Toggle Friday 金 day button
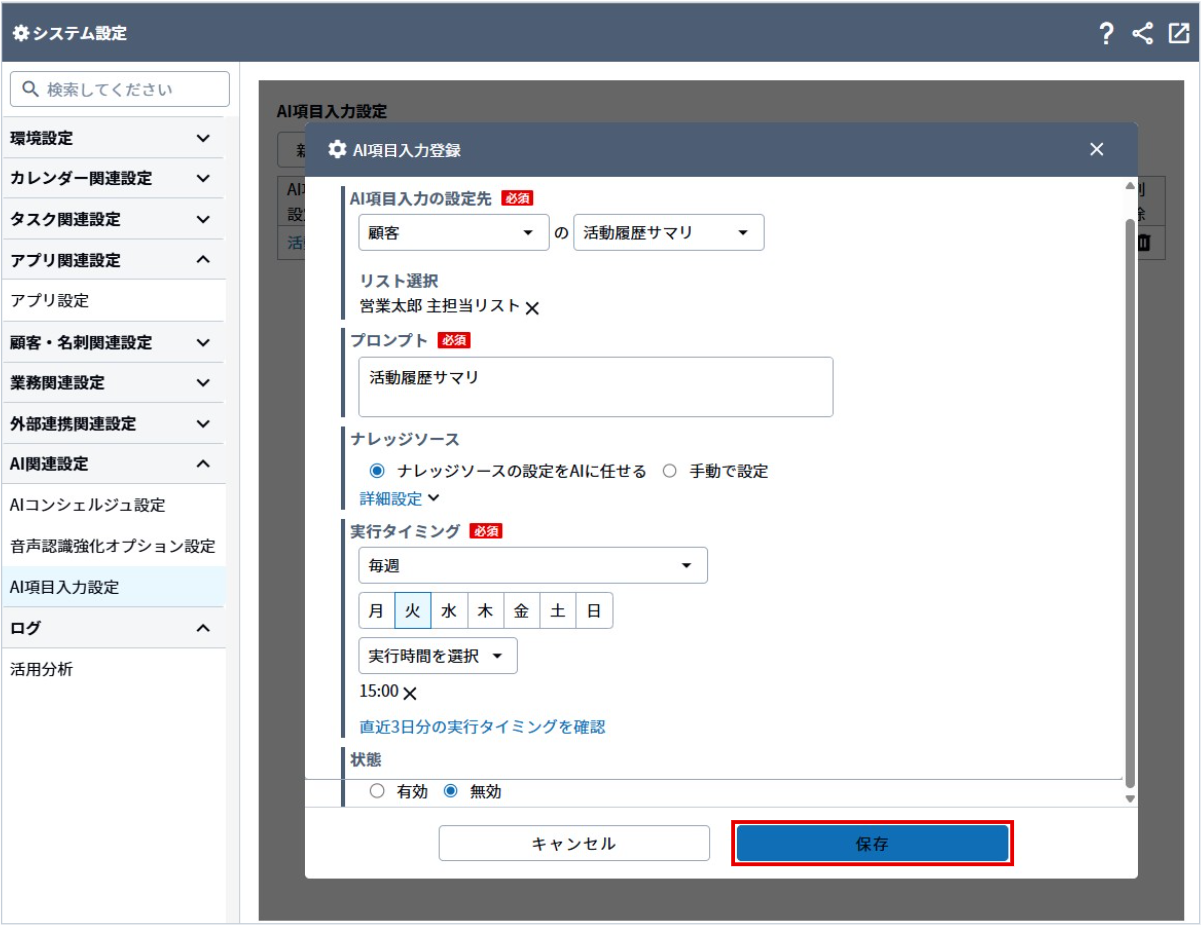Viewport: 1204px width, 928px height. click(522, 611)
